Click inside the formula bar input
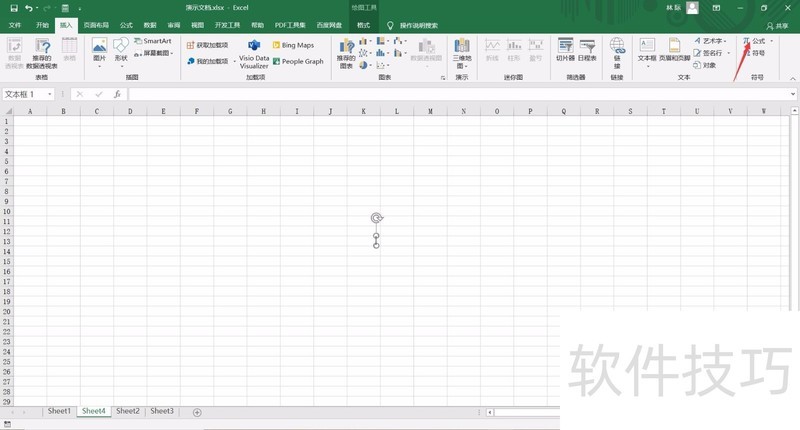 tap(458, 94)
